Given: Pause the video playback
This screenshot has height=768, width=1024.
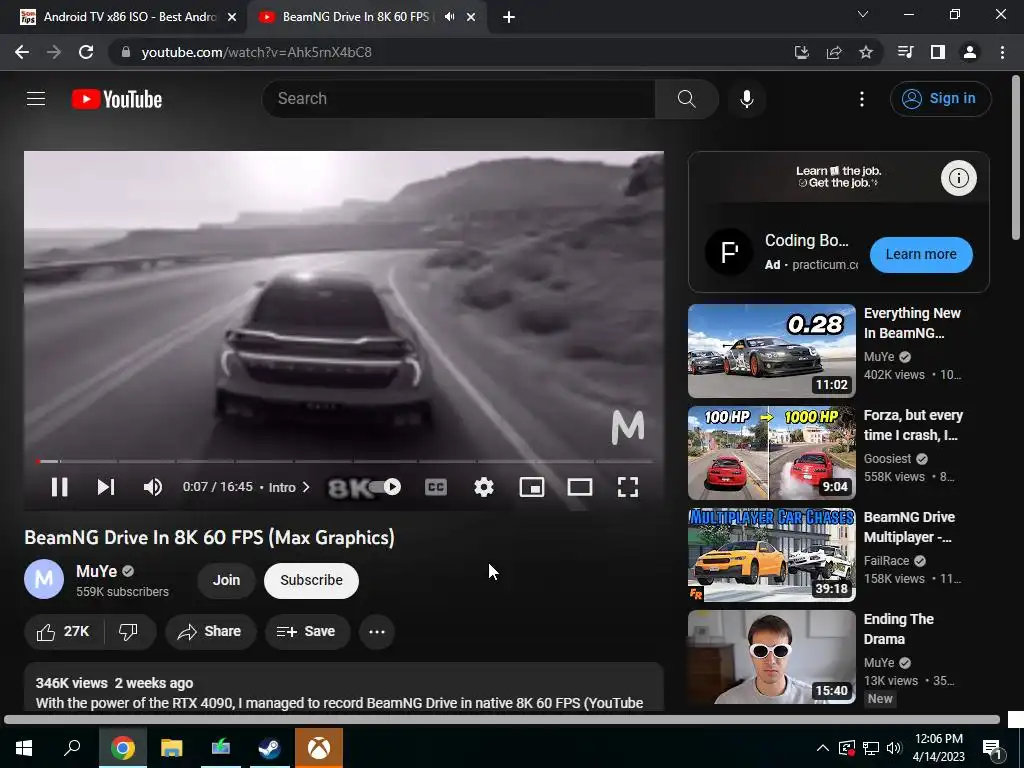Looking at the screenshot, I should [x=59, y=487].
